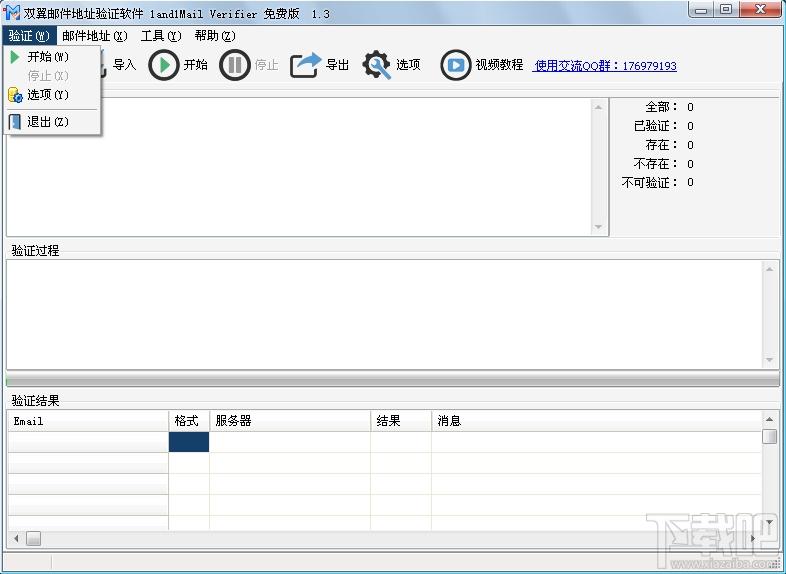Open the 帮助(Z) menu

click(215, 36)
